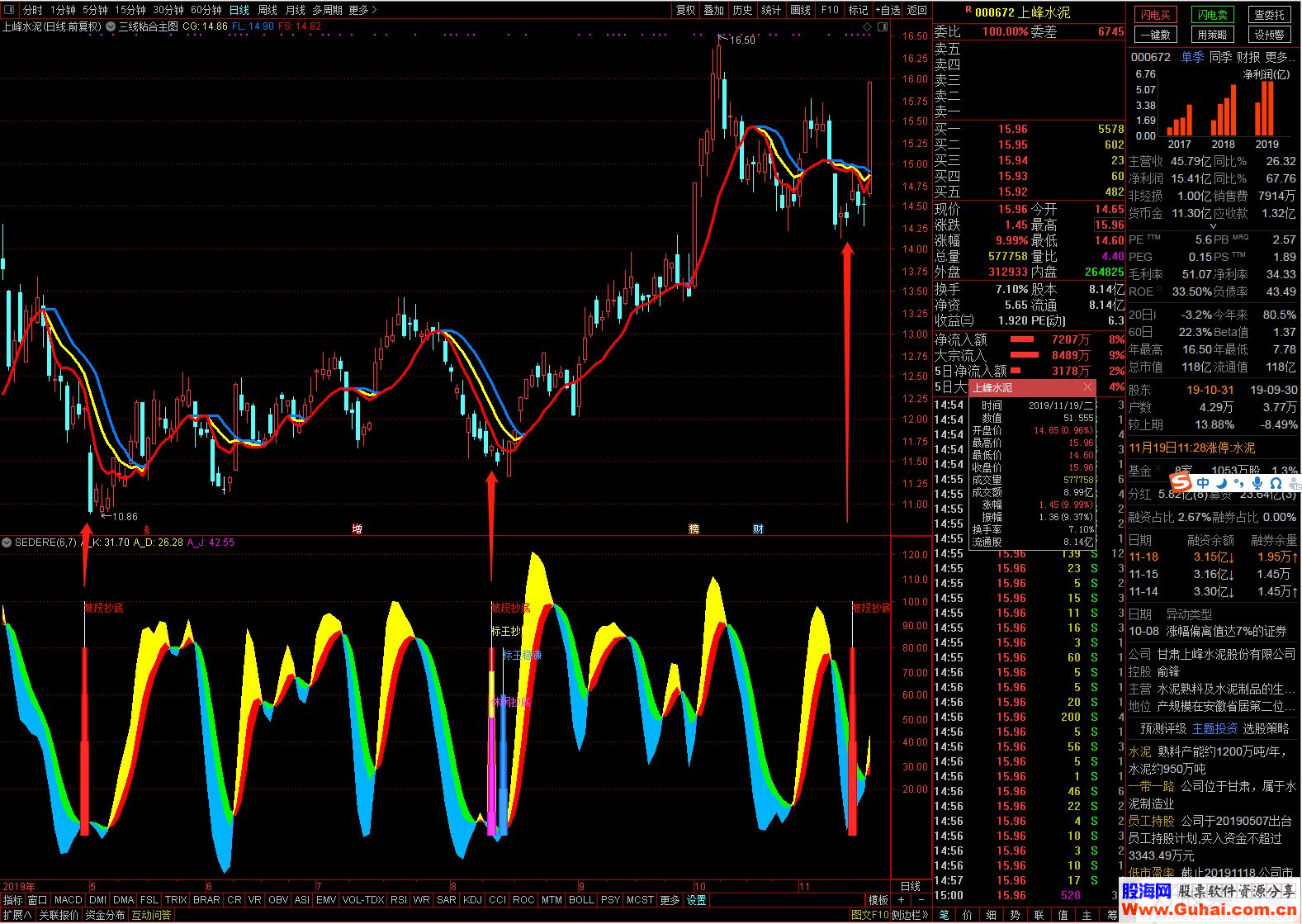Select the 同季 same-quarter view
Viewport: 1302px width, 924px height.
(1220, 57)
